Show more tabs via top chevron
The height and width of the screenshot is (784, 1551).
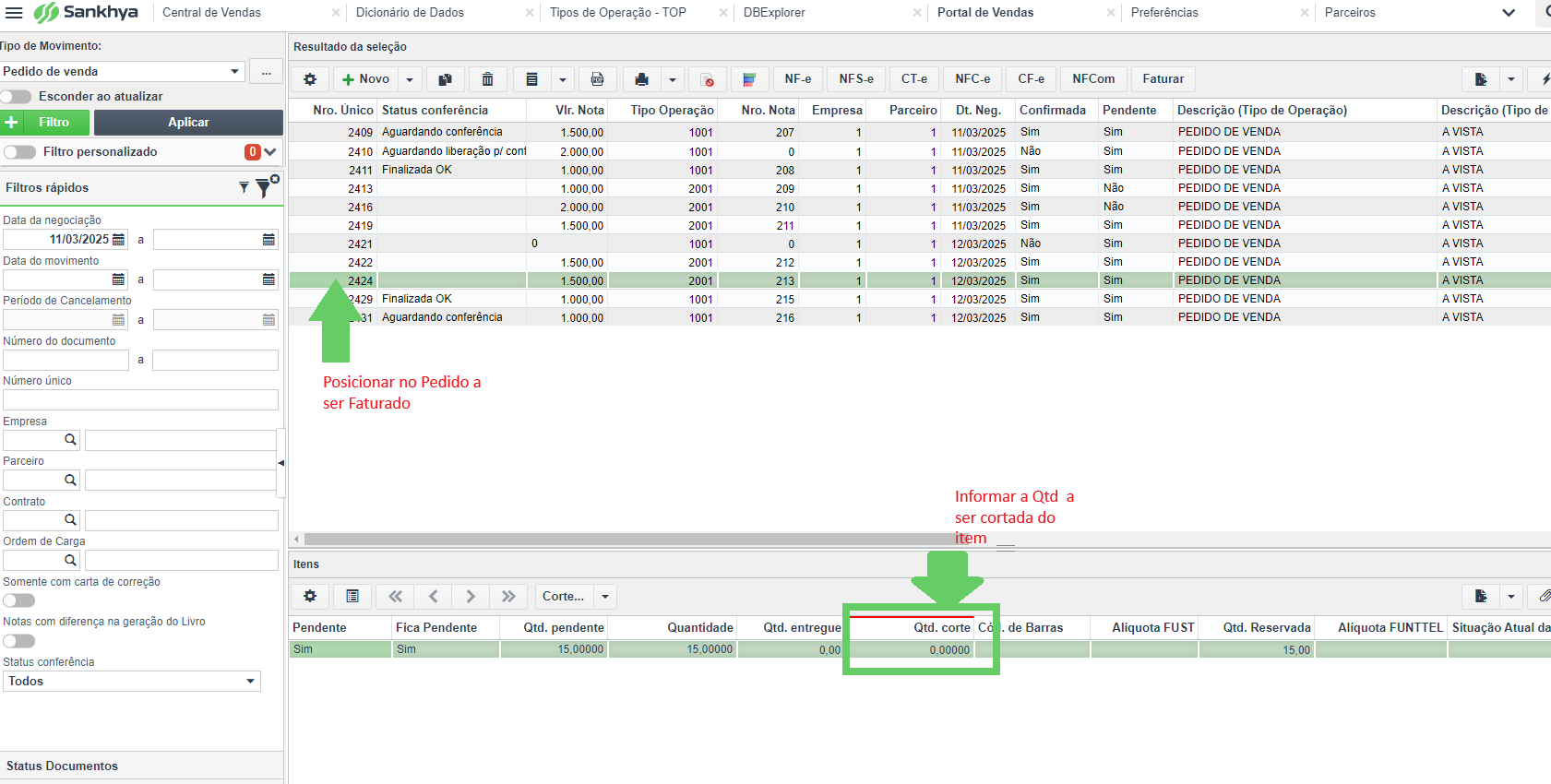[1509, 13]
